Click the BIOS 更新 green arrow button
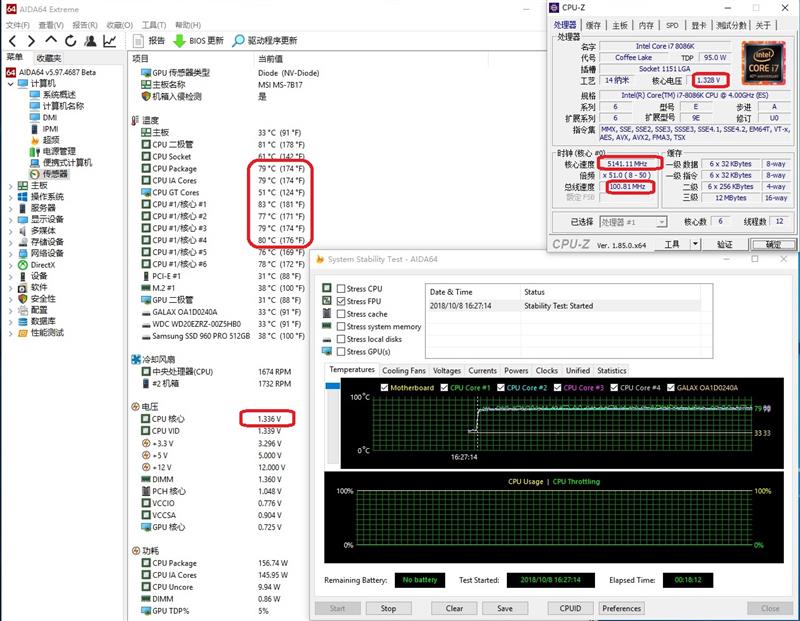800x621 pixels. (198, 41)
